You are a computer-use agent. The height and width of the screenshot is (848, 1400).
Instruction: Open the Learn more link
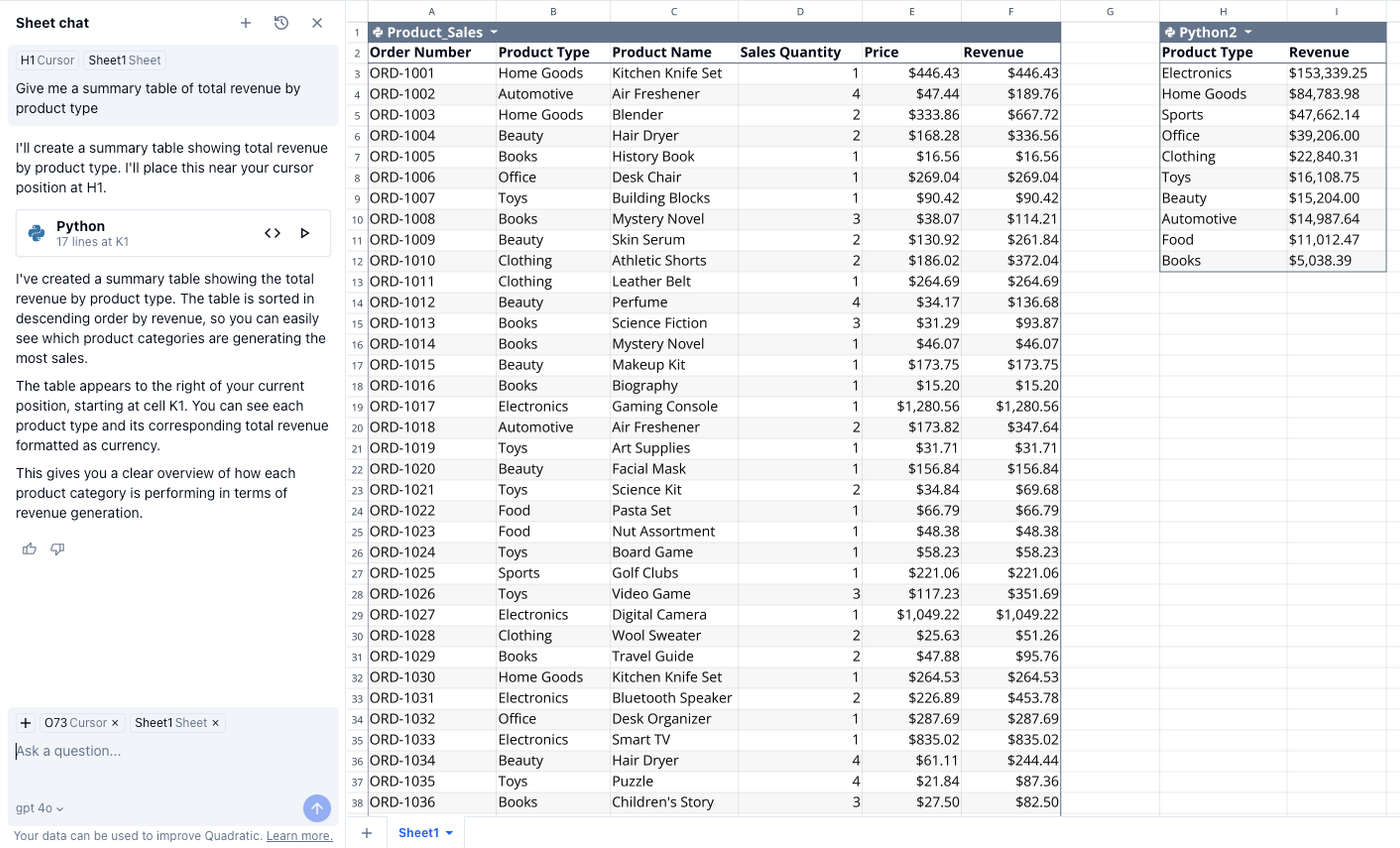pos(298,836)
